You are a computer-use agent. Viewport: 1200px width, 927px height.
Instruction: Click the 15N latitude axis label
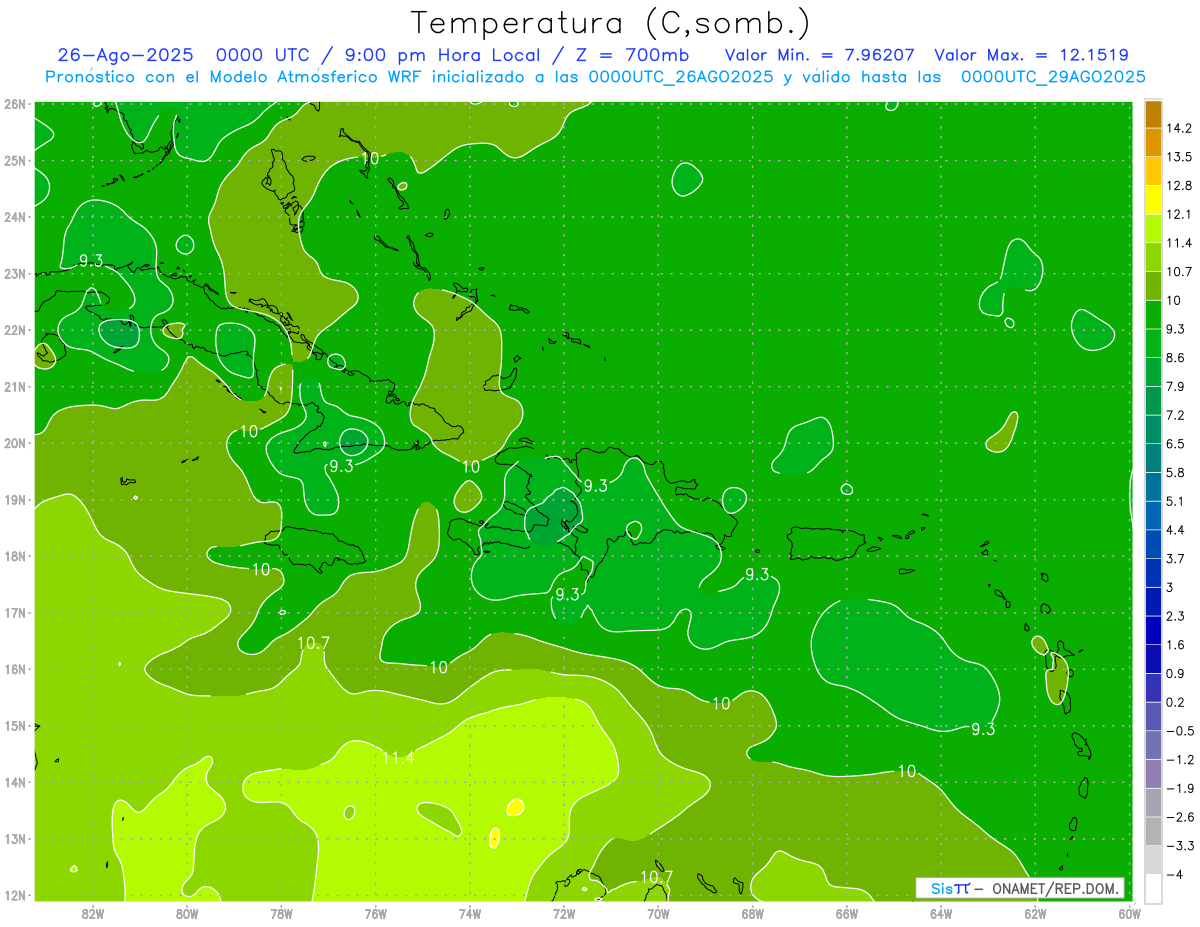[14, 726]
